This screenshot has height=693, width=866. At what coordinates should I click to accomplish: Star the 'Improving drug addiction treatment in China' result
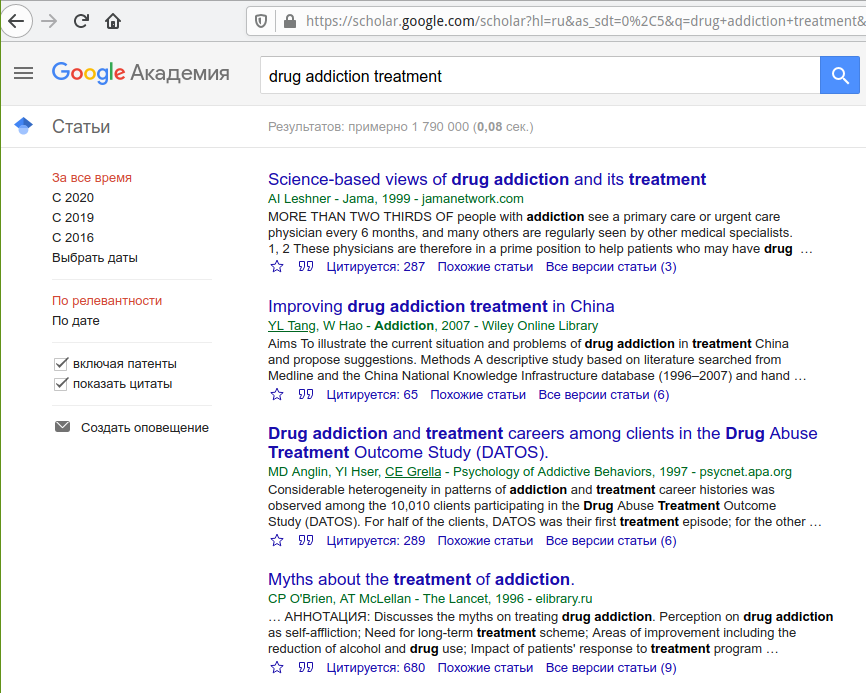point(277,395)
